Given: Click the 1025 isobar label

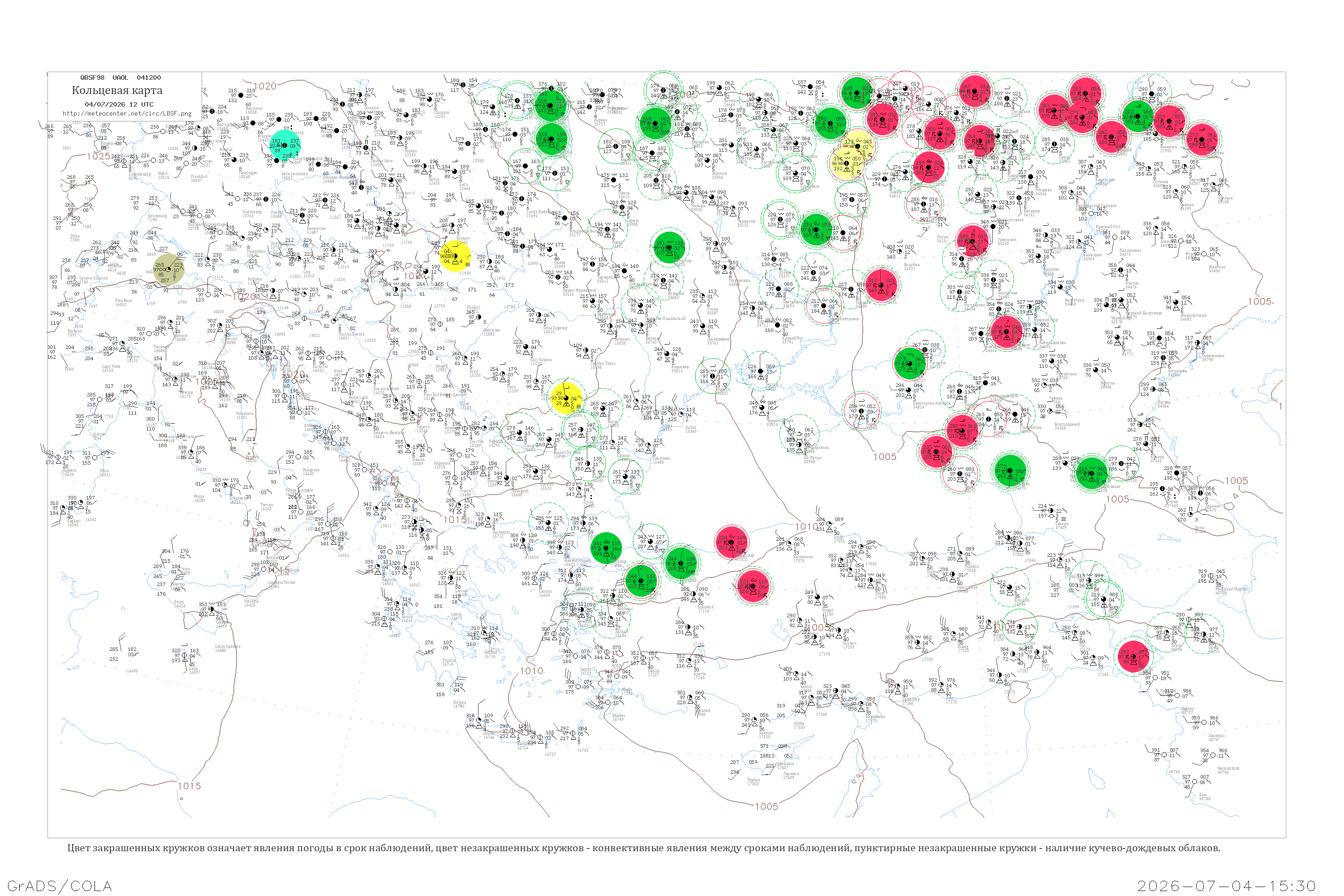Looking at the screenshot, I should point(98,156).
